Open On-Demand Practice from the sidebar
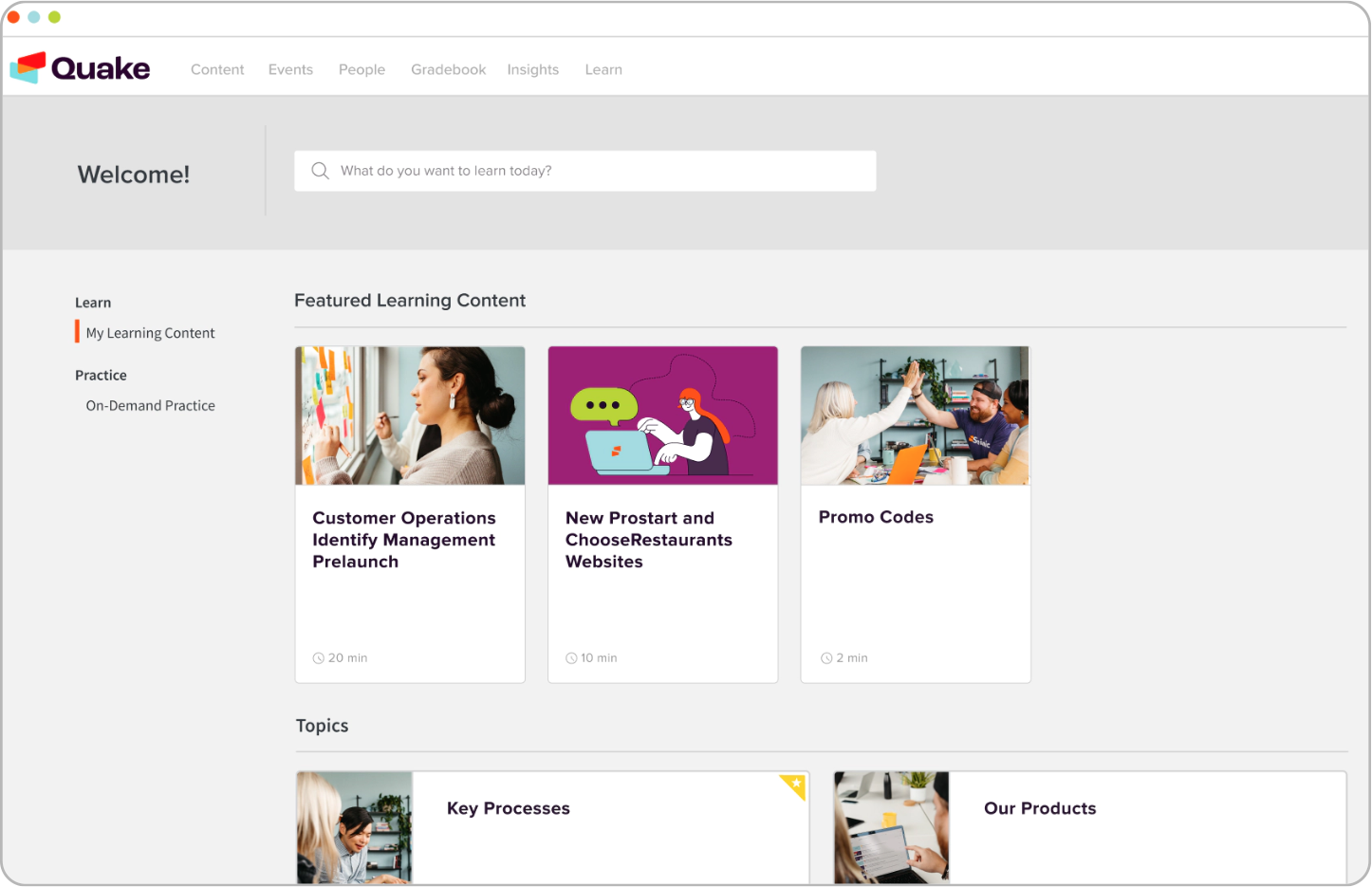Image resolution: width=1372 pixels, height=887 pixels. 150,405
